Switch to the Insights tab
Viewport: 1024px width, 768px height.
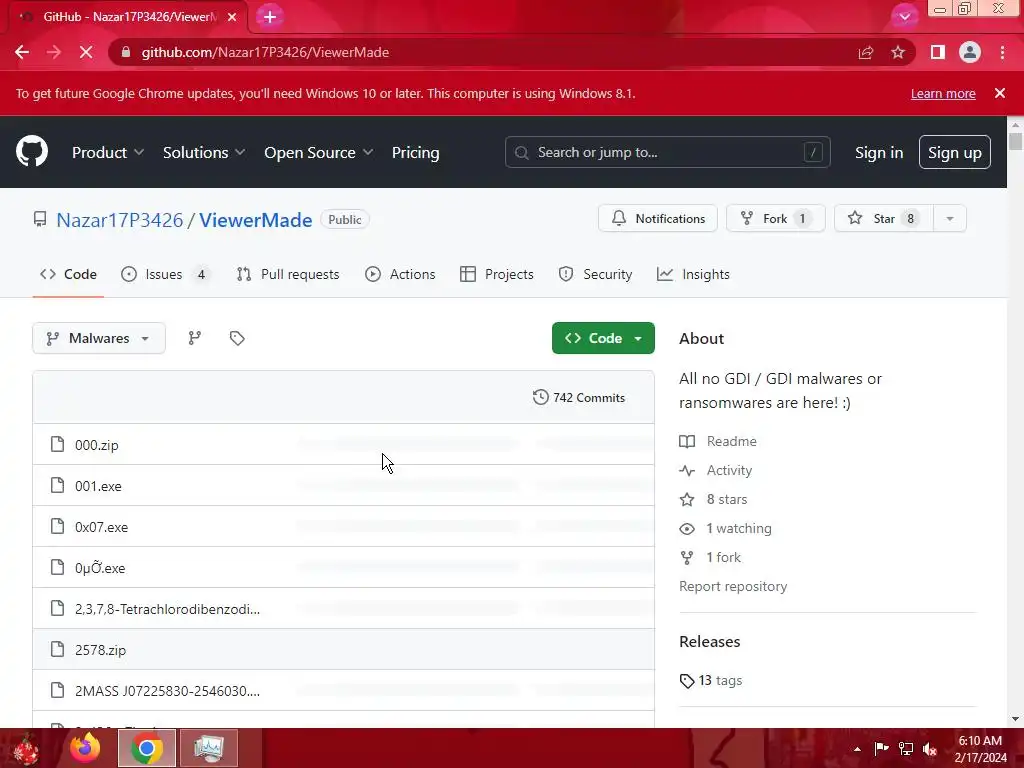[x=694, y=274]
